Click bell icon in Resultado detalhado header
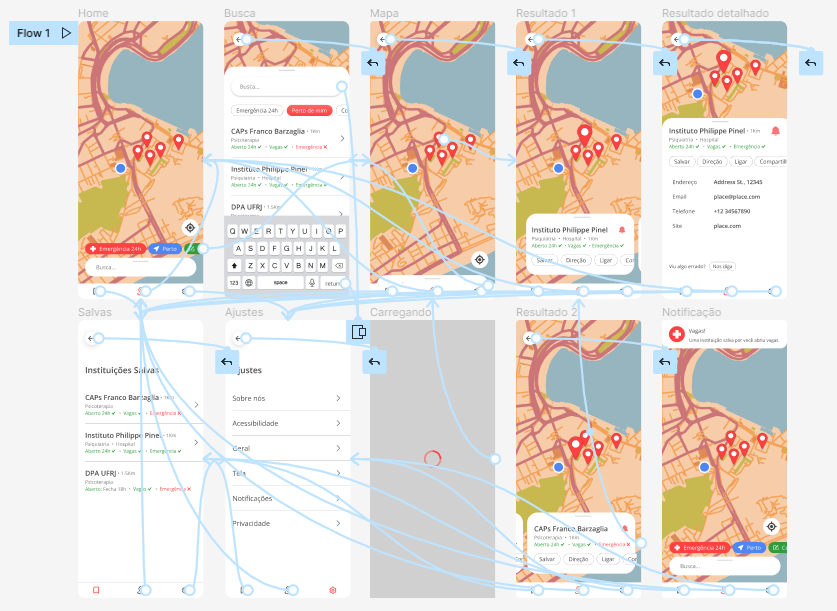Viewport: 837px width, 611px height. coord(776,131)
